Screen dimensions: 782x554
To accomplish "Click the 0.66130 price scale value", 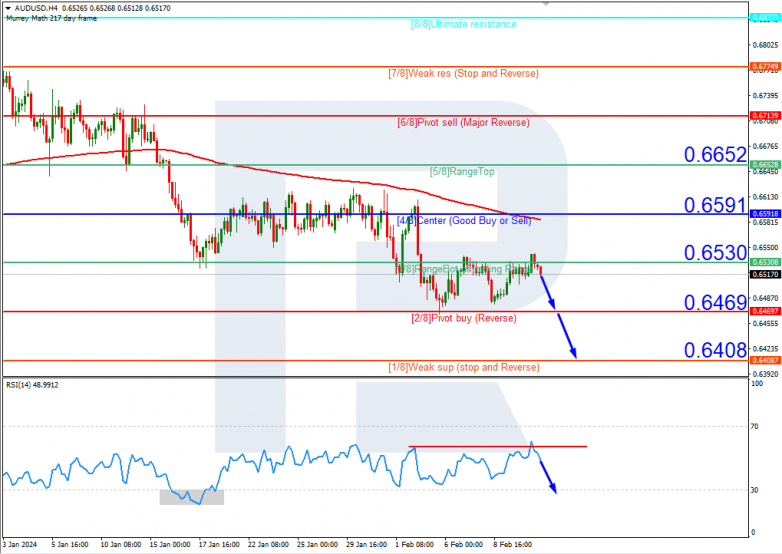I will (766, 197).
